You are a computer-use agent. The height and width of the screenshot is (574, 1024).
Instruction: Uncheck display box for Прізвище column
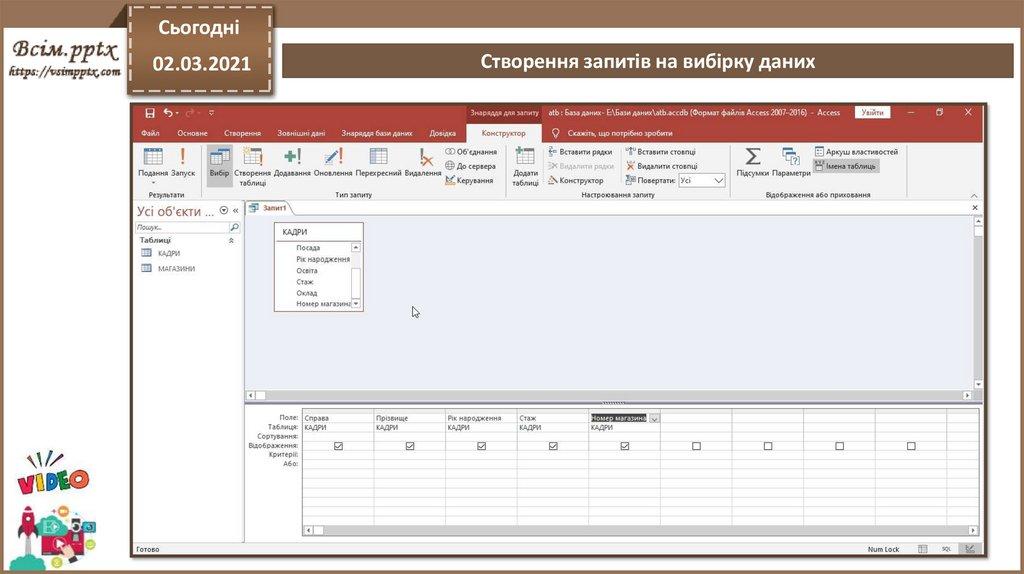[410, 446]
